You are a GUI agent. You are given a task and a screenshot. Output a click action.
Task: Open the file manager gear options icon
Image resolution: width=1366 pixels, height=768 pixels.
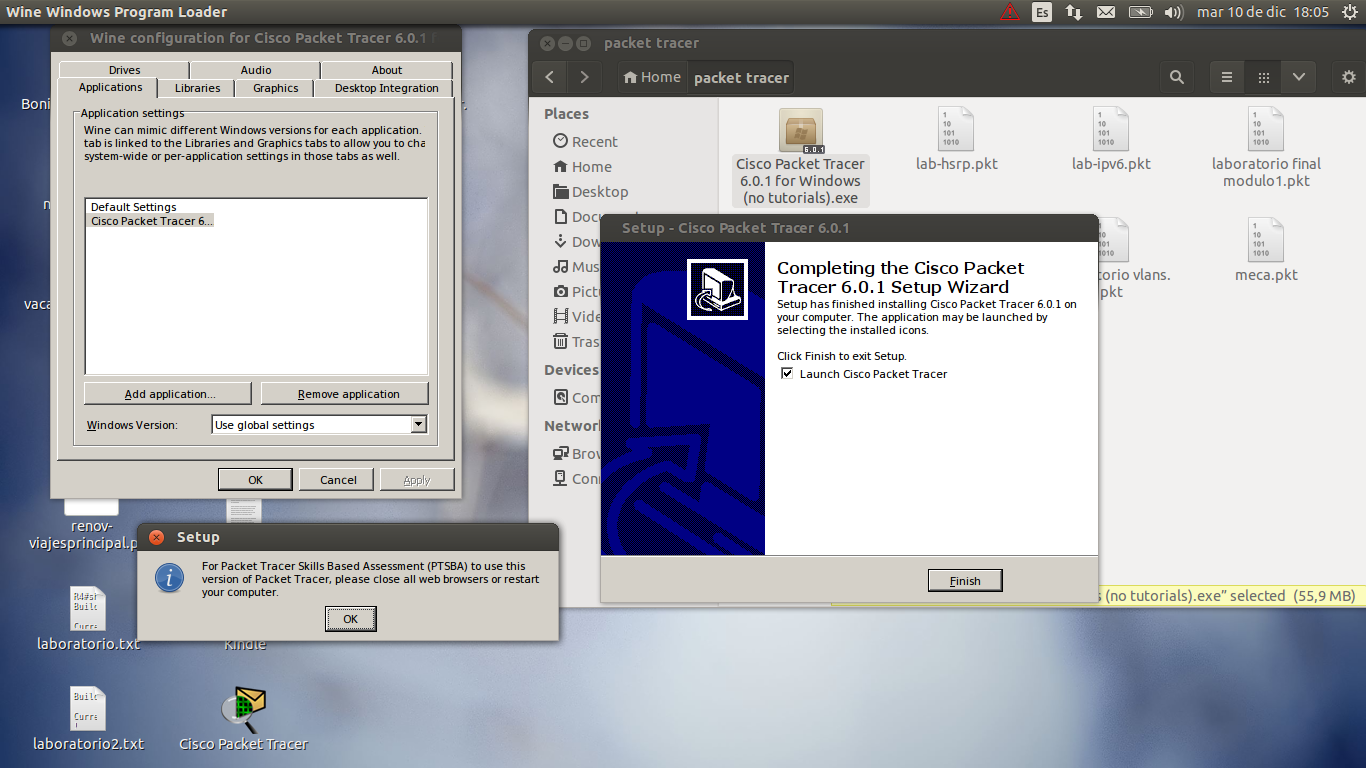[1349, 76]
